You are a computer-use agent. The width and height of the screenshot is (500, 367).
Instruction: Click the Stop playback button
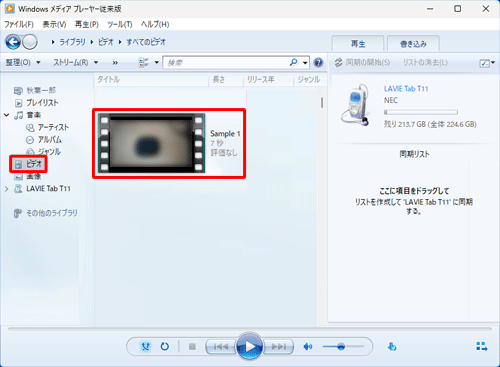pos(192,347)
